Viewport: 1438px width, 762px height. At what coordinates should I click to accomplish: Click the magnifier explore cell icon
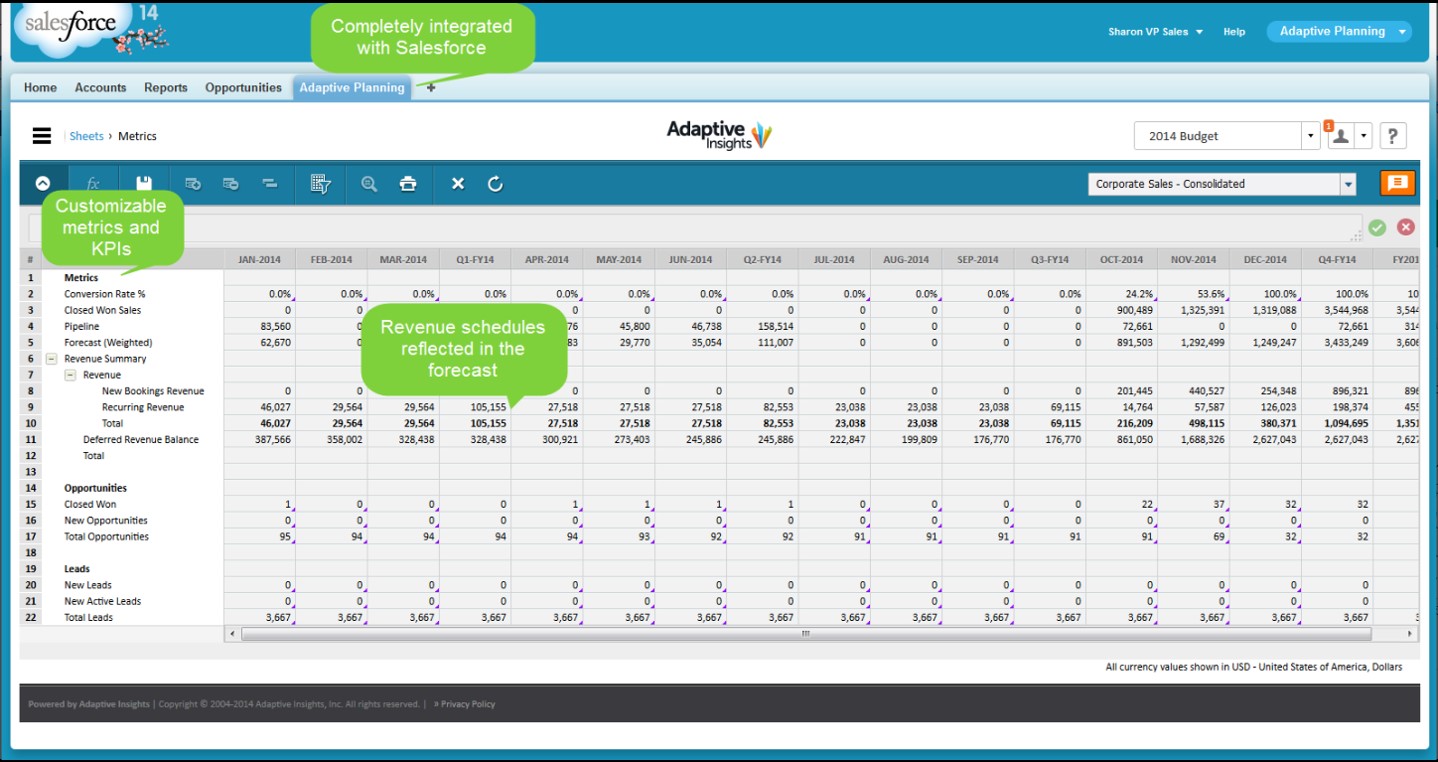[369, 184]
